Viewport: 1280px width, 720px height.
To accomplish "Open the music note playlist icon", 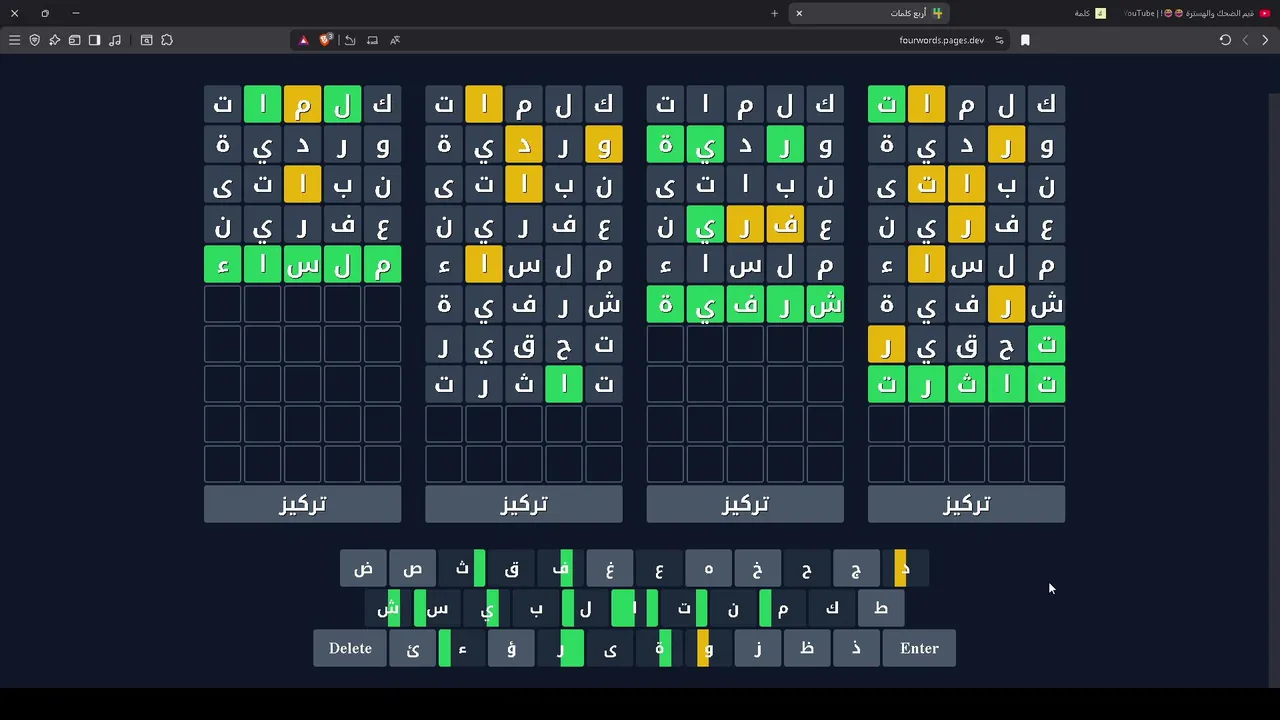I will tap(115, 40).
